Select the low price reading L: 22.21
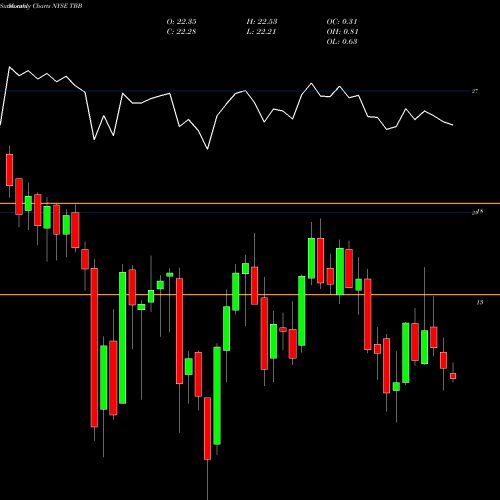Image resolution: width=500 pixels, height=500 pixels. [261, 32]
